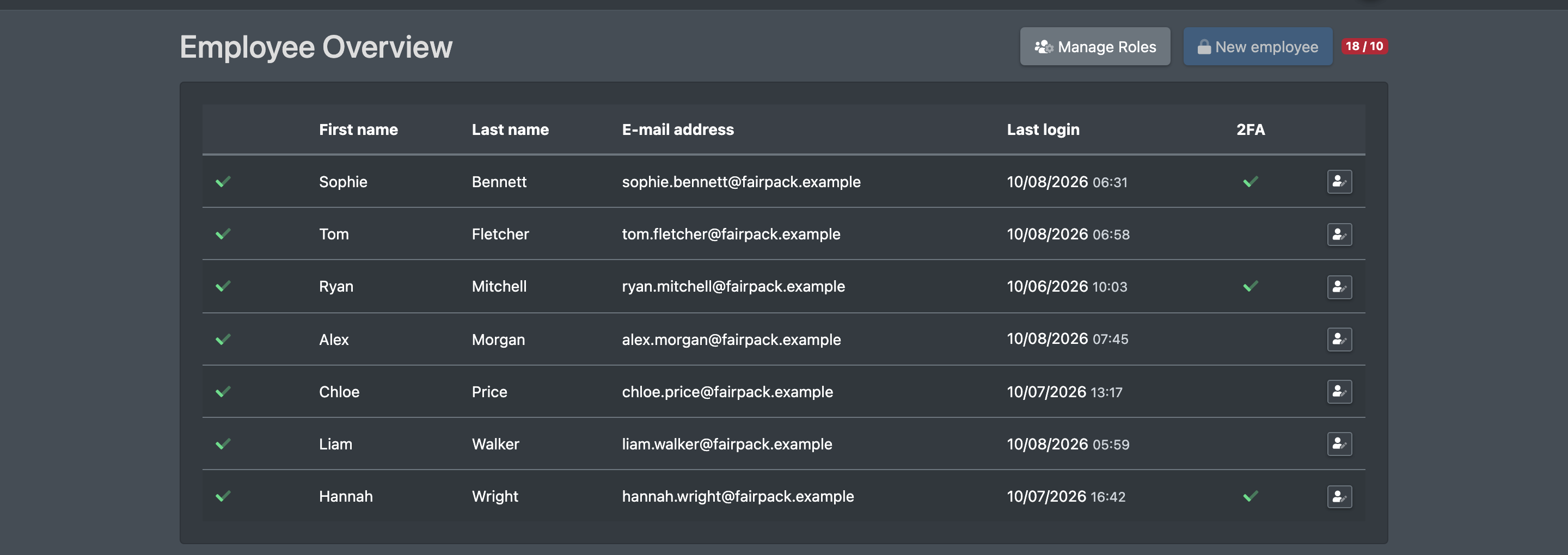Open edit employee icon for Liam Walker

pyautogui.click(x=1339, y=443)
